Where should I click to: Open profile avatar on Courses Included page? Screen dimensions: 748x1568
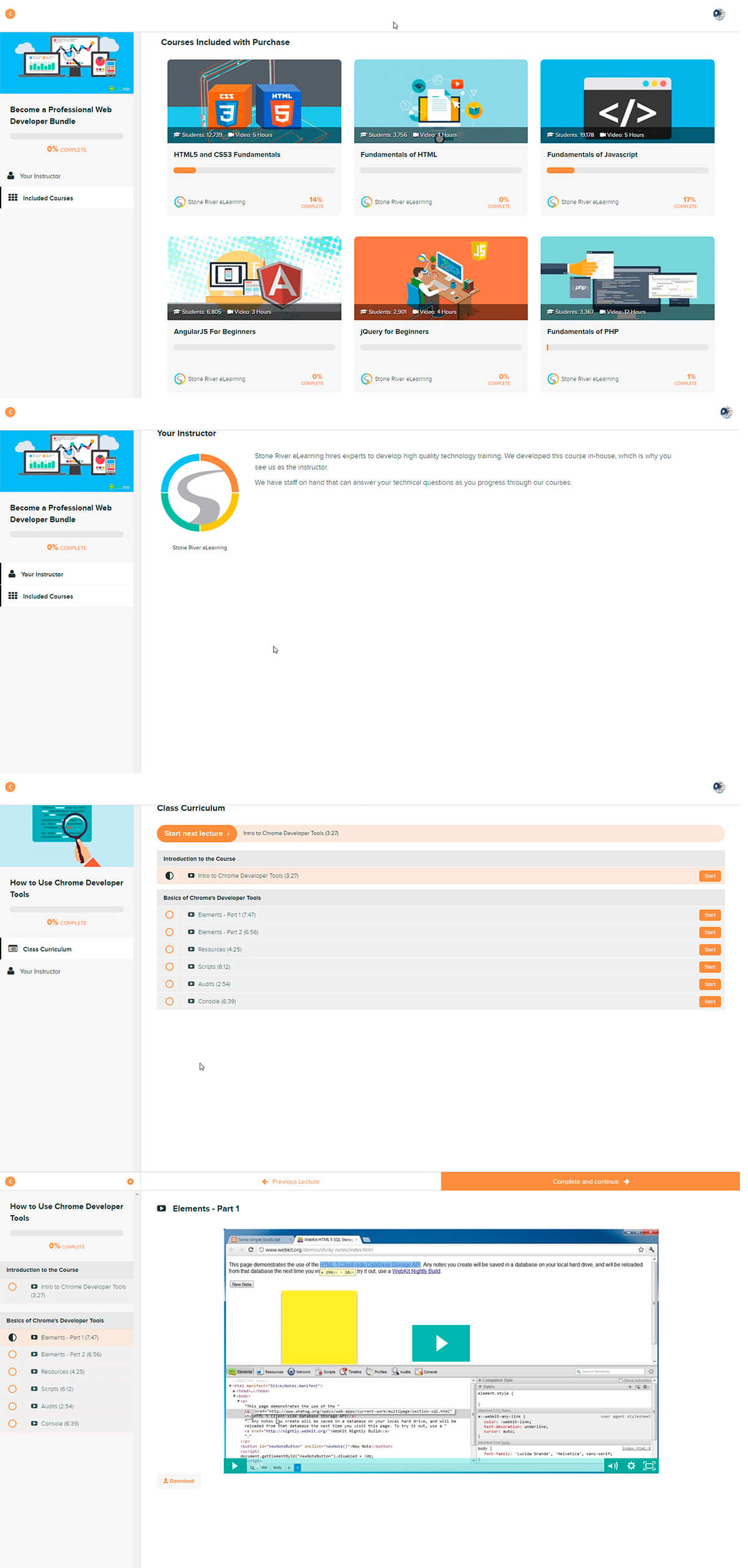(719, 14)
